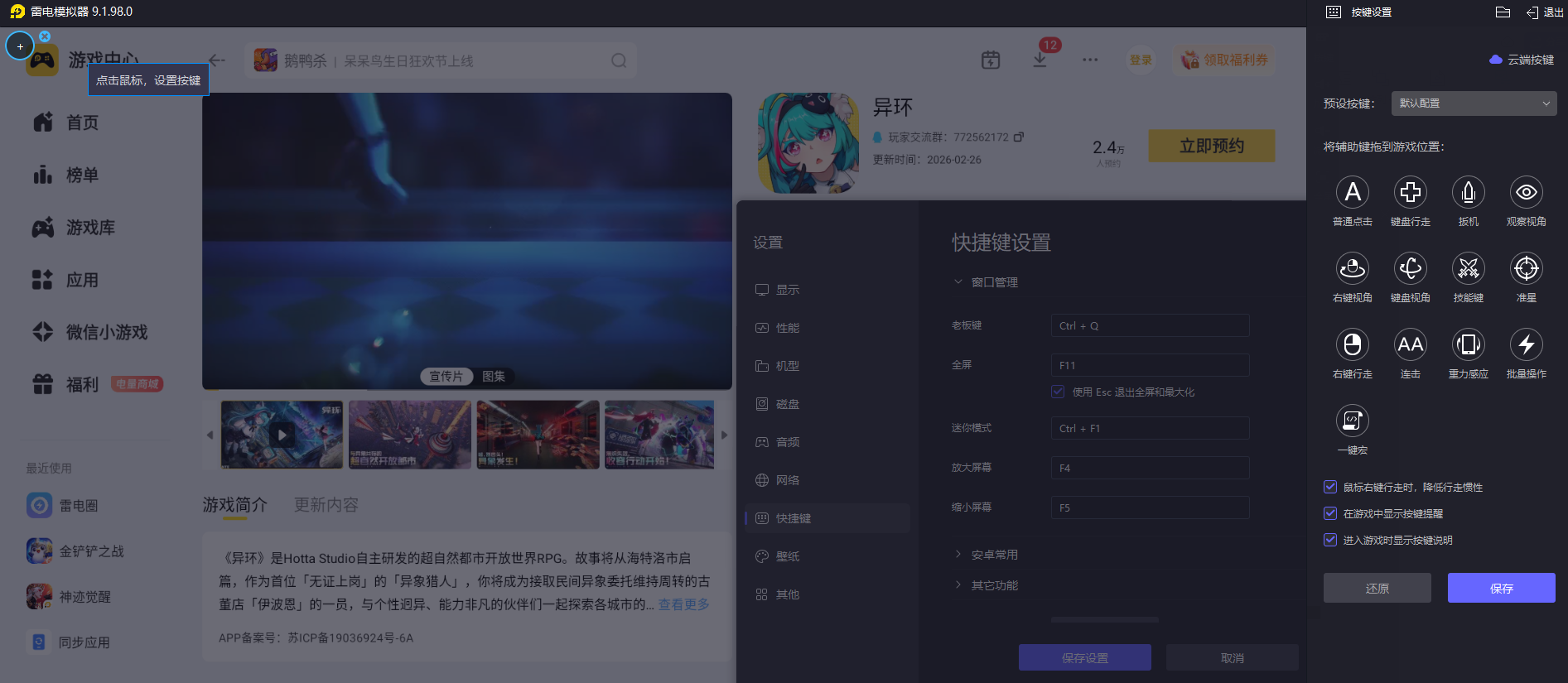
Task: Open the 显示 settings category
Action: coord(827,290)
